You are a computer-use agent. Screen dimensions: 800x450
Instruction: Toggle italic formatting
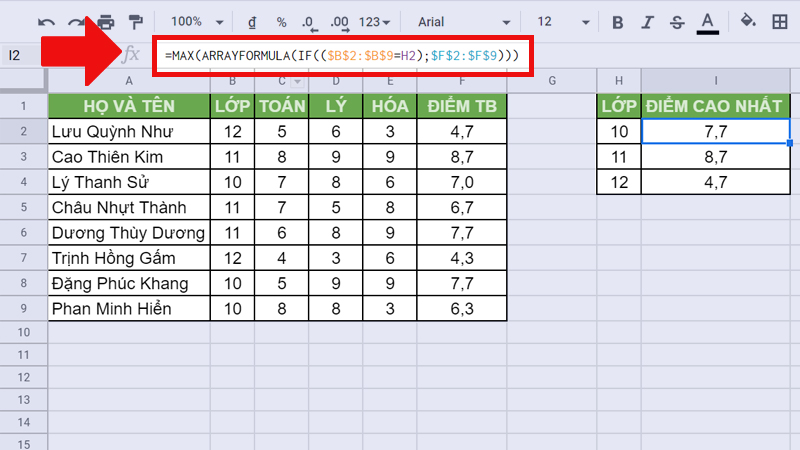click(x=647, y=22)
